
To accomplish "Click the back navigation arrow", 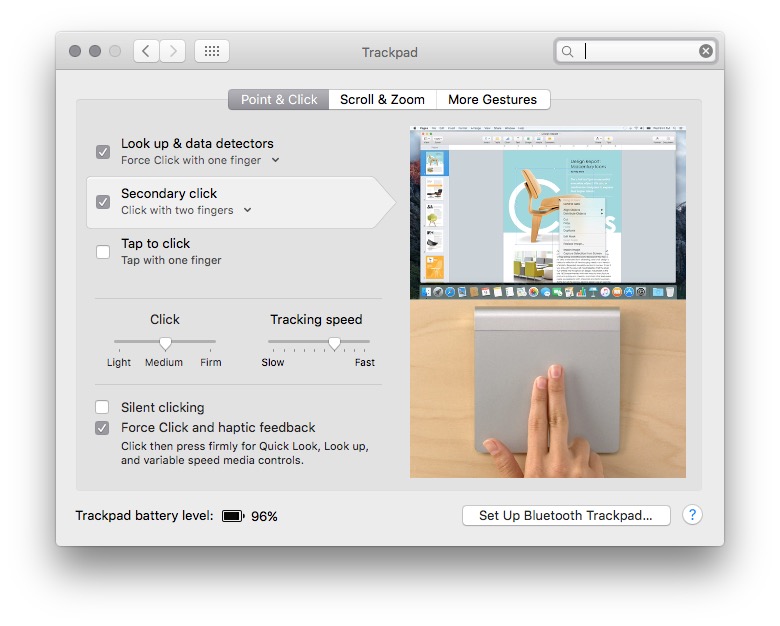I will 146,51.
